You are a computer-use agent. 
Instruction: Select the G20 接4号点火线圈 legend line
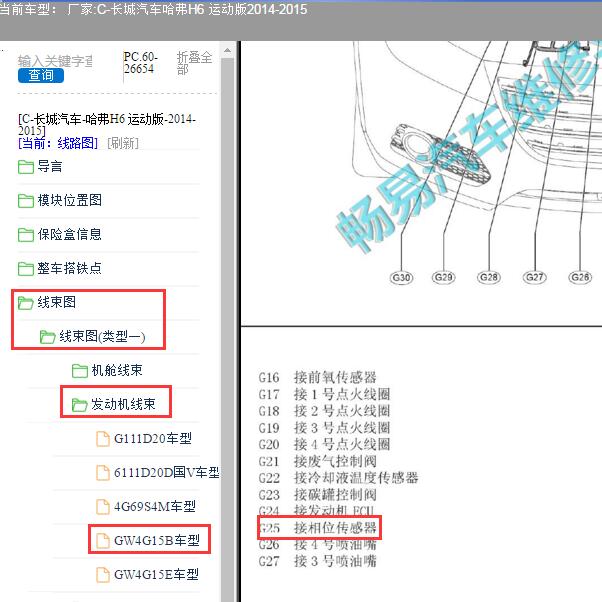[324, 444]
